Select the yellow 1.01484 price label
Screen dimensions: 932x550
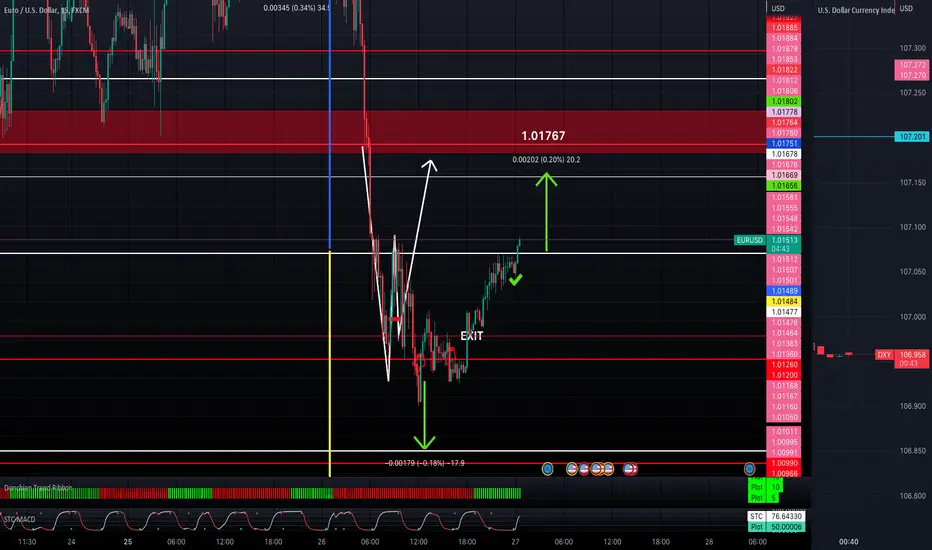point(784,302)
